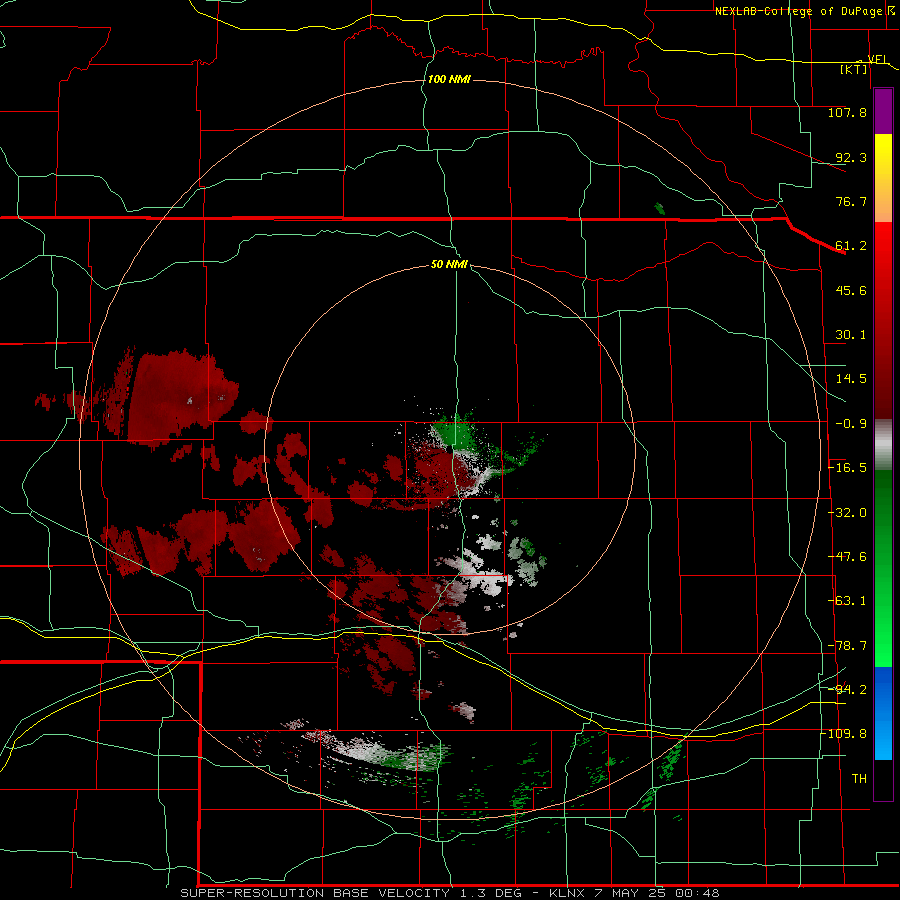
Task: Click the -94.2 scale value
Action: coord(847,689)
